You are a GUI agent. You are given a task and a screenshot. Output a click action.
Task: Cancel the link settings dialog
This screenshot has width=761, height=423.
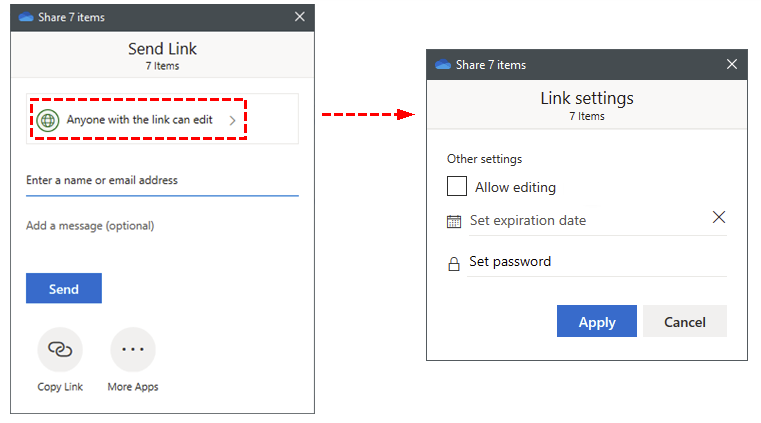[684, 321]
